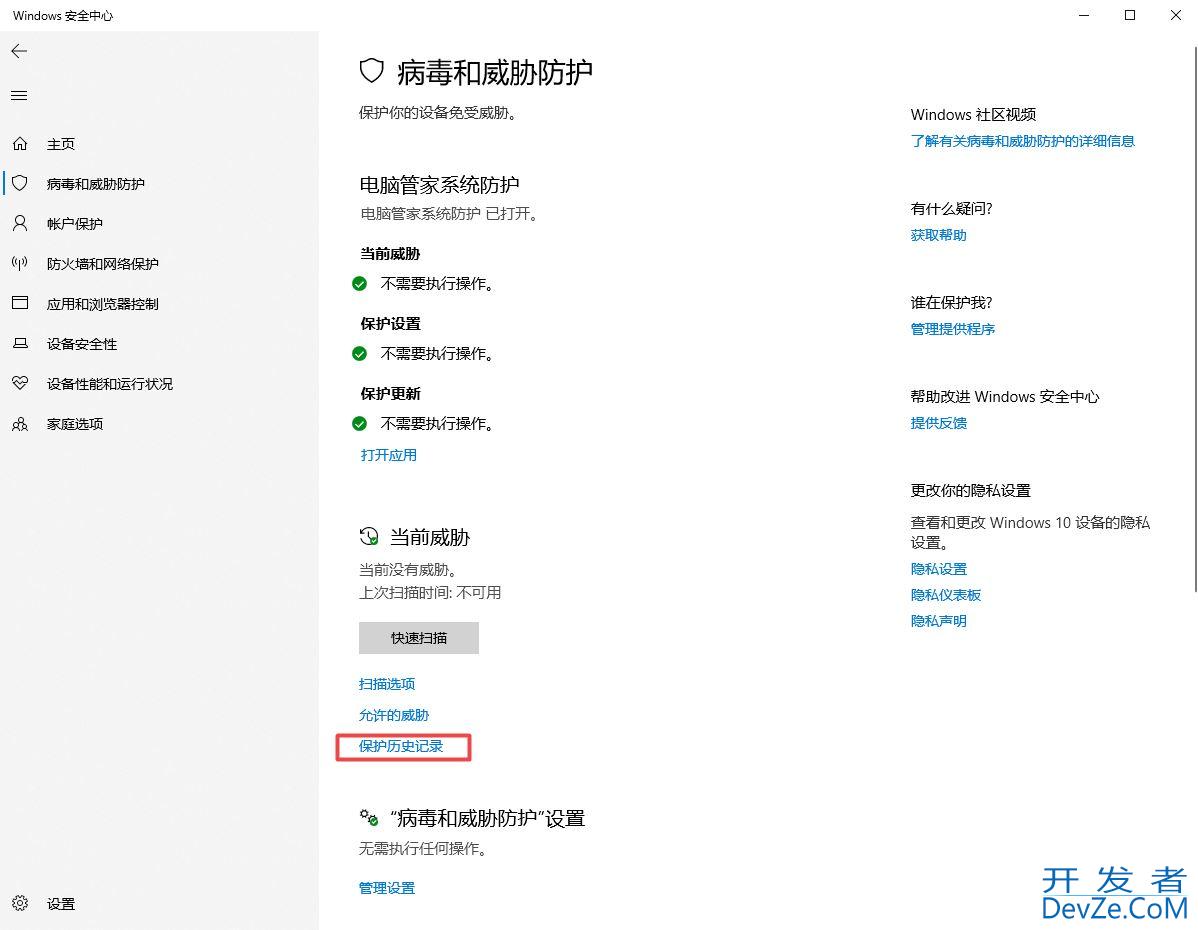Click the window icon for 应用和浏览器控制
This screenshot has height=930, width=1198.
tap(20, 303)
